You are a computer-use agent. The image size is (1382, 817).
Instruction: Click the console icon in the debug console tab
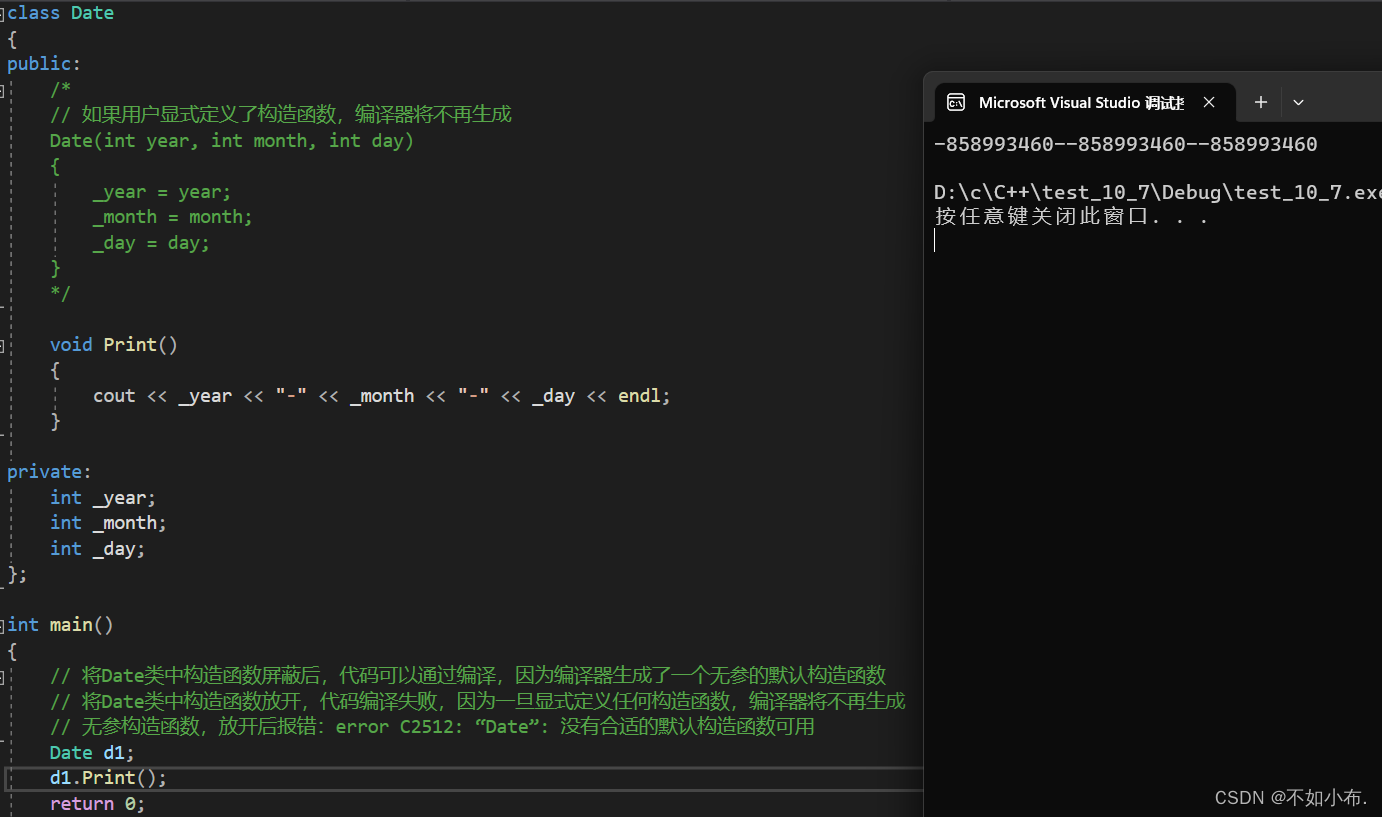tap(956, 102)
